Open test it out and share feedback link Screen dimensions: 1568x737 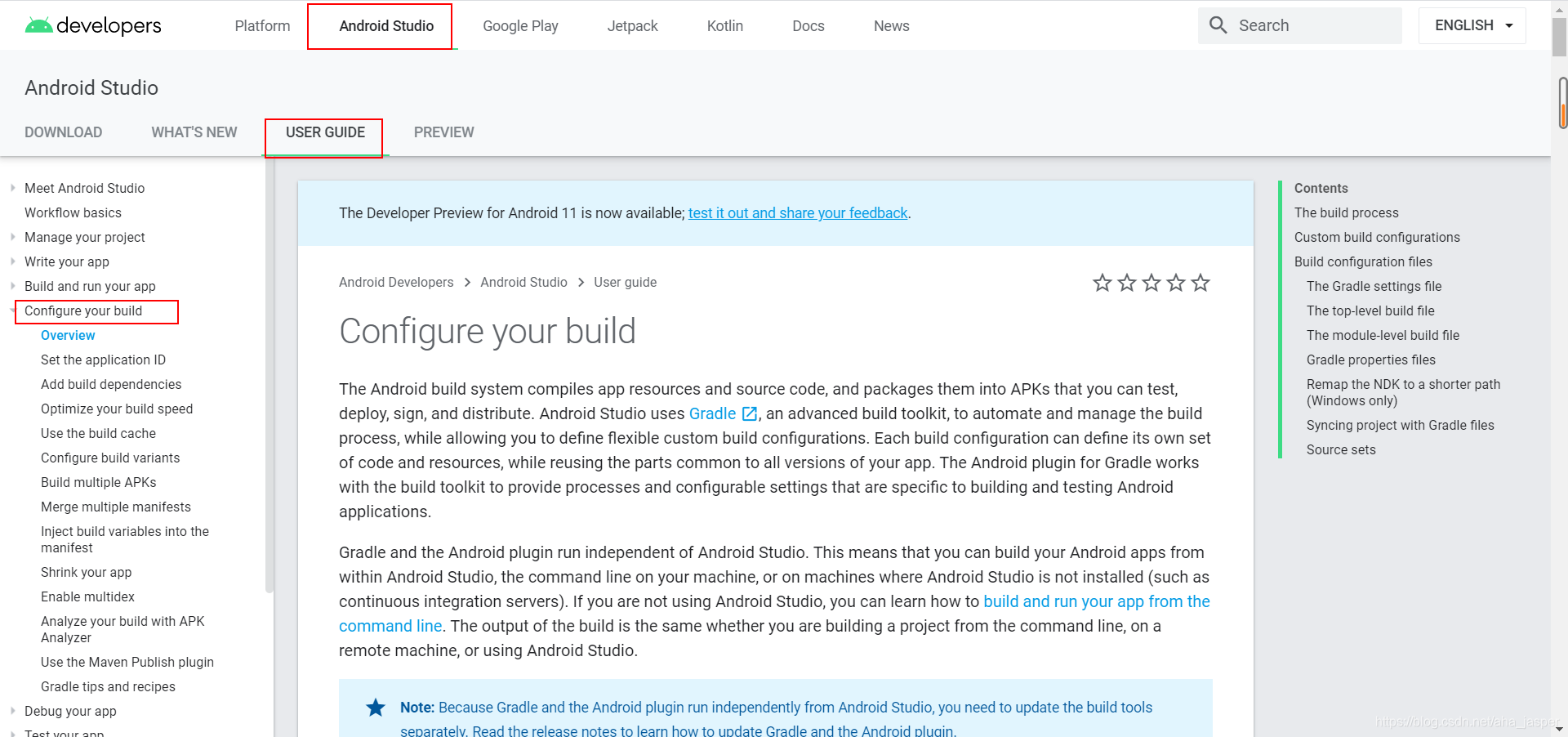coord(798,213)
